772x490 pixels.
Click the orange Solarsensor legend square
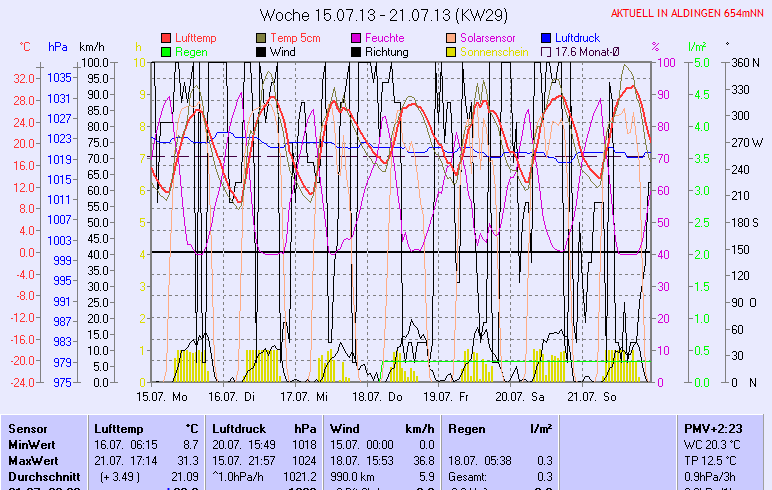coord(452,38)
